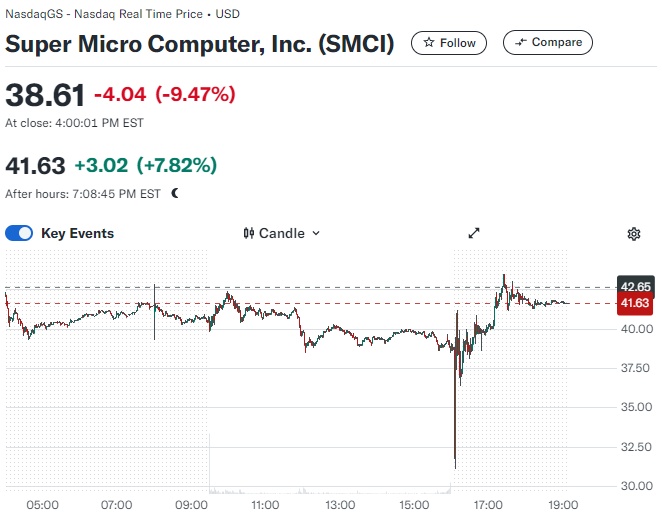Viewport: 662px width, 522px height.
Task: Click the Compare button
Action: click(548, 43)
